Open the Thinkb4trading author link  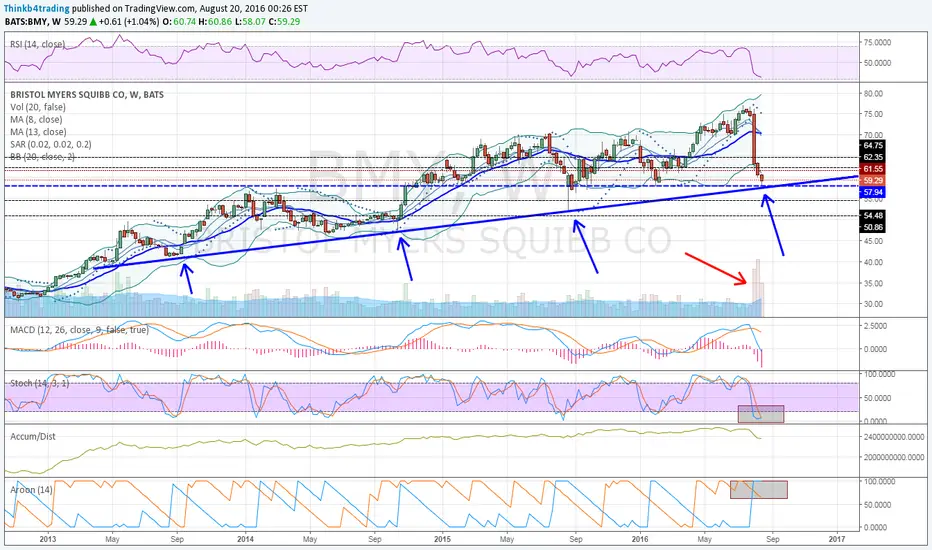point(37,9)
